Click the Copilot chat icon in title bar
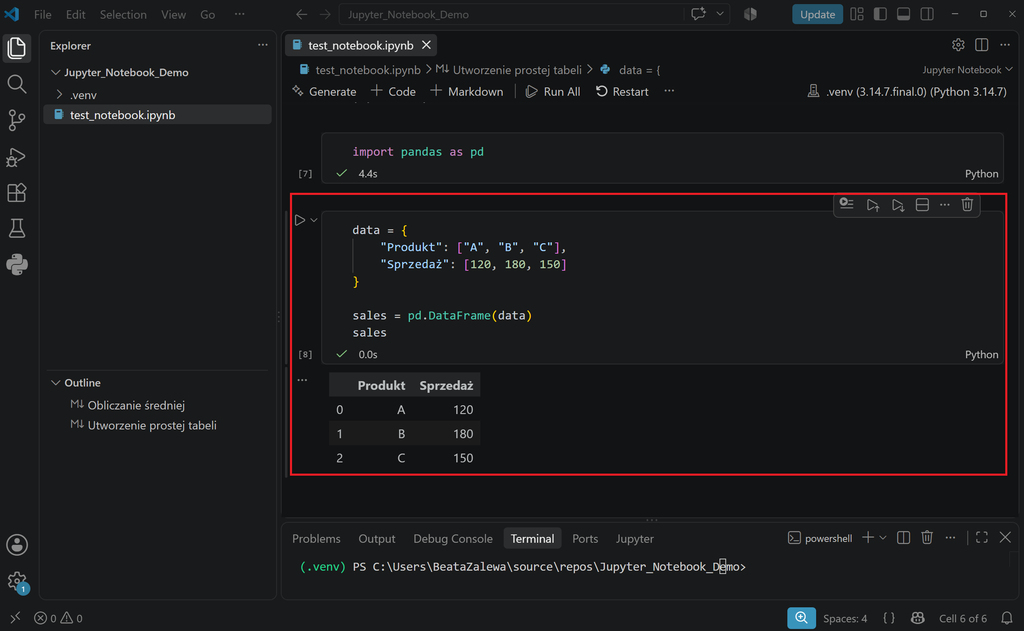 pyautogui.click(x=698, y=14)
